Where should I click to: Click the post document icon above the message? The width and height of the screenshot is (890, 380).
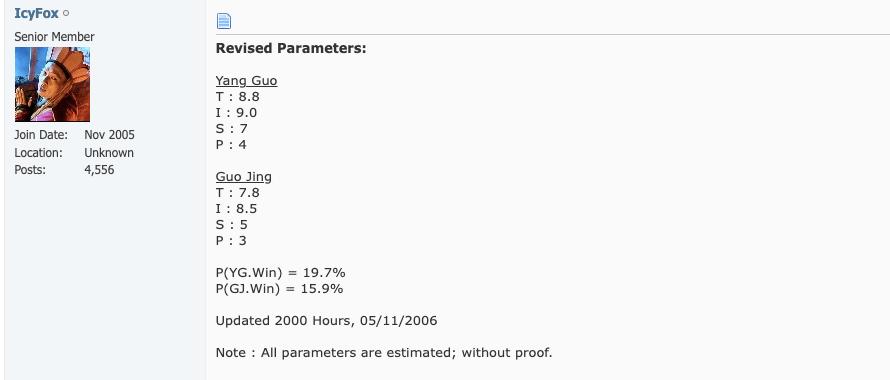coord(224,21)
